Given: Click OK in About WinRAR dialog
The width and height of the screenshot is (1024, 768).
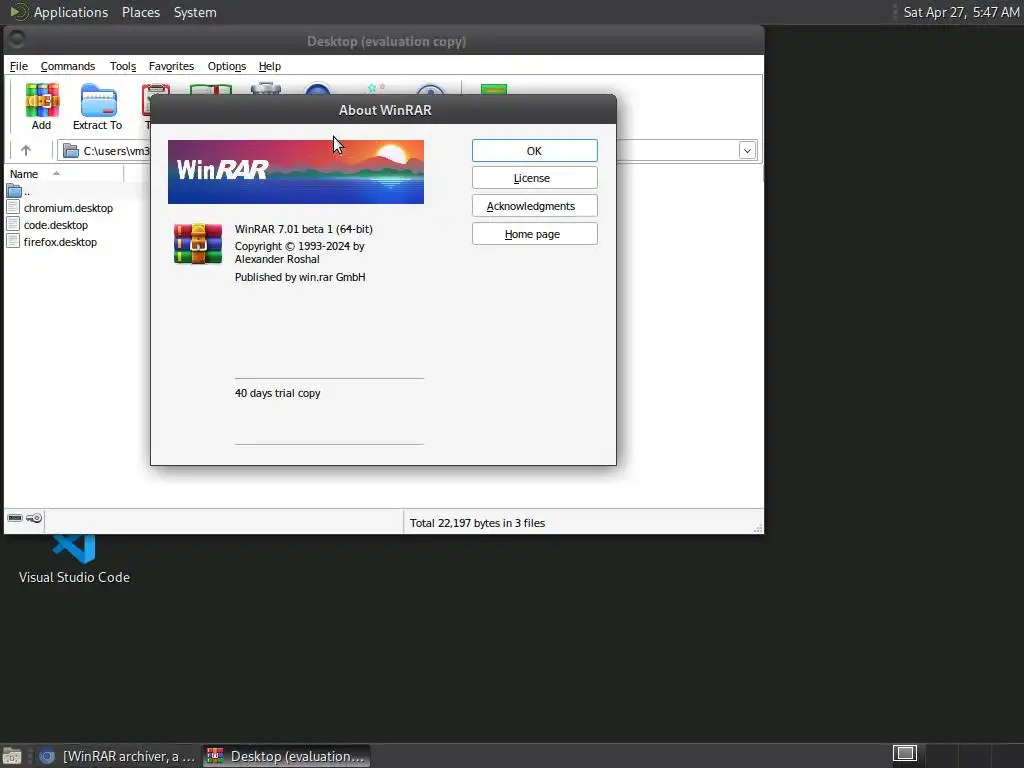Looking at the screenshot, I should (x=534, y=151).
